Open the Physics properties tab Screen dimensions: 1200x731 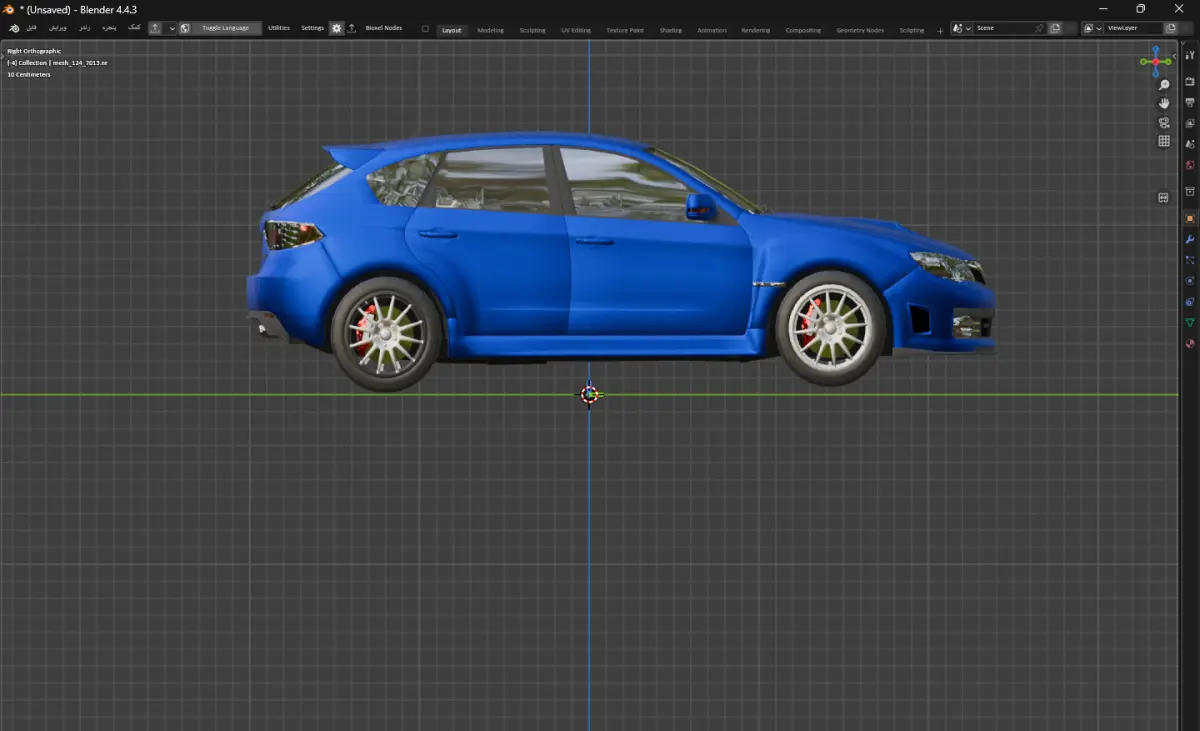click(x=1190, y=280)
